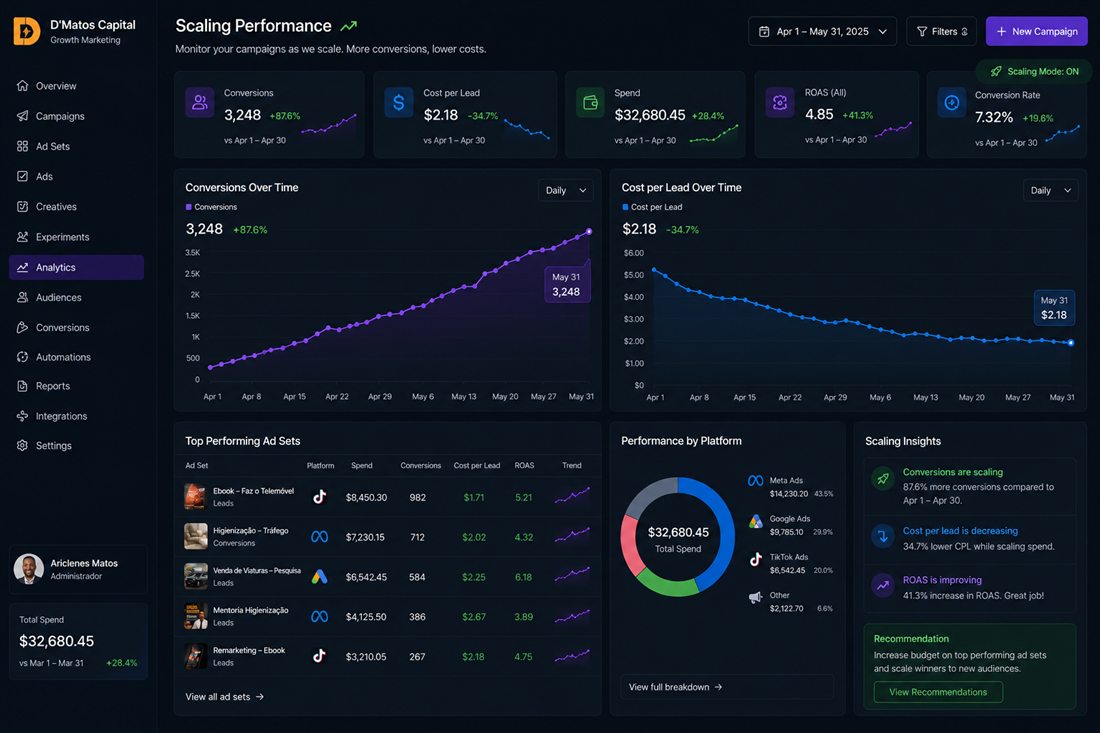This screenshot has height=733, width=1100.
Task: Click the Other megaphone icon in platform legend
Action: point(756,598)
